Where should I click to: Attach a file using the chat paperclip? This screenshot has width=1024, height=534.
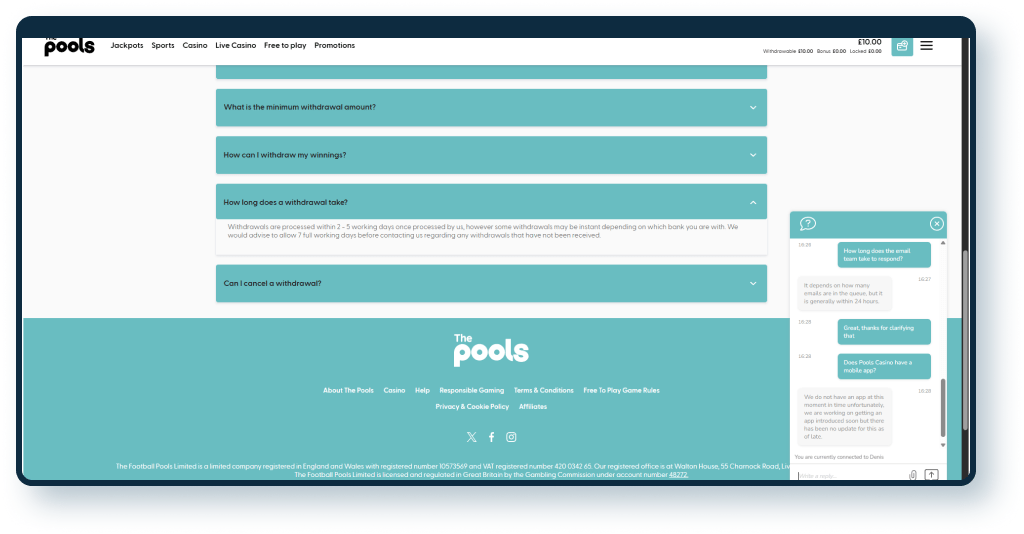click(x=913, y=475)
